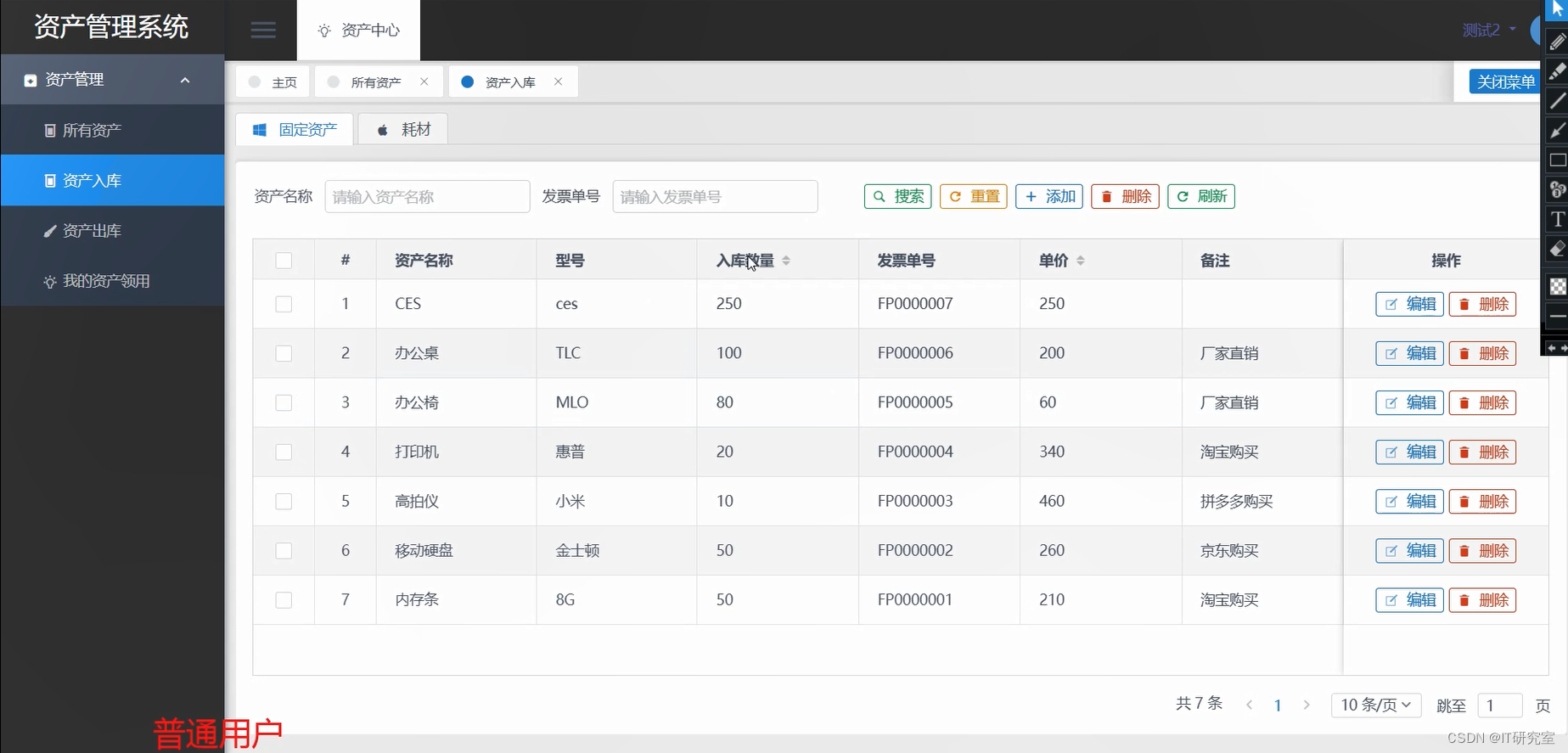Viewport: 1568px width, 753px height.
Task: Edit the 内存条 asset row
Action: [x=1409, y=600]
